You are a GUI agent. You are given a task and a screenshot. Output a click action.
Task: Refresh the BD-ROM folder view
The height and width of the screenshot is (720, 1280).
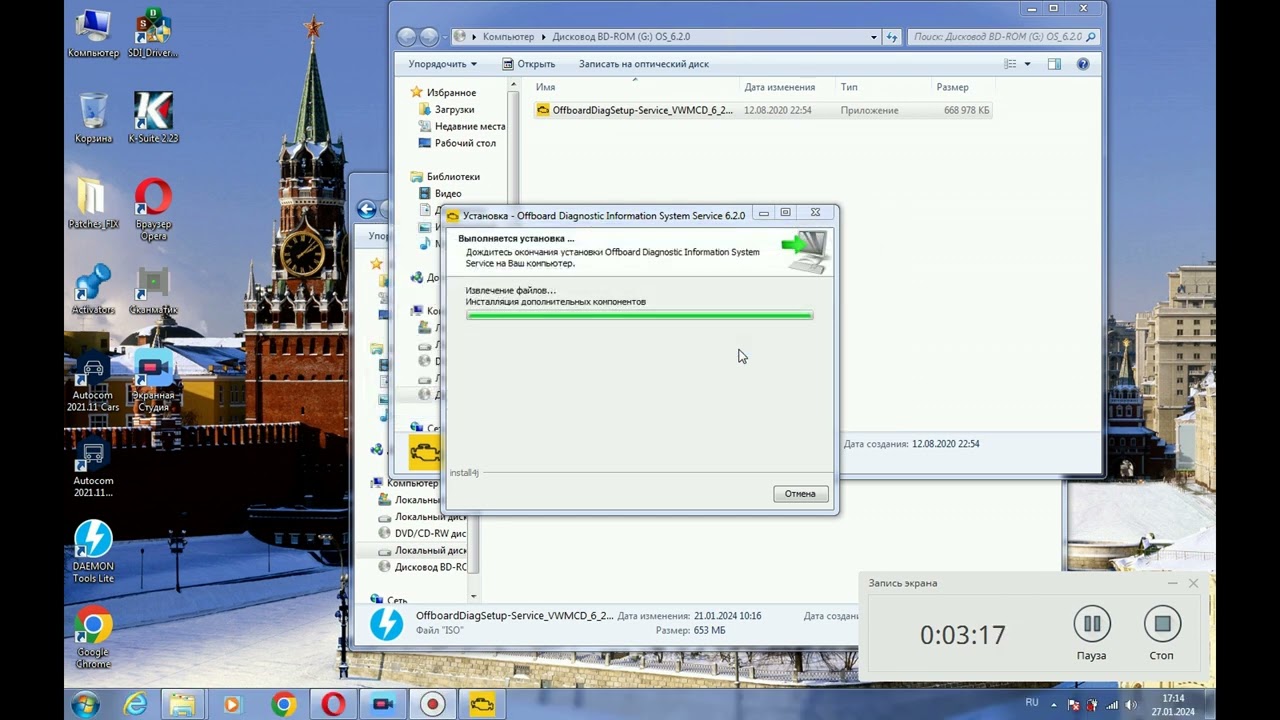tap(892, 37)
